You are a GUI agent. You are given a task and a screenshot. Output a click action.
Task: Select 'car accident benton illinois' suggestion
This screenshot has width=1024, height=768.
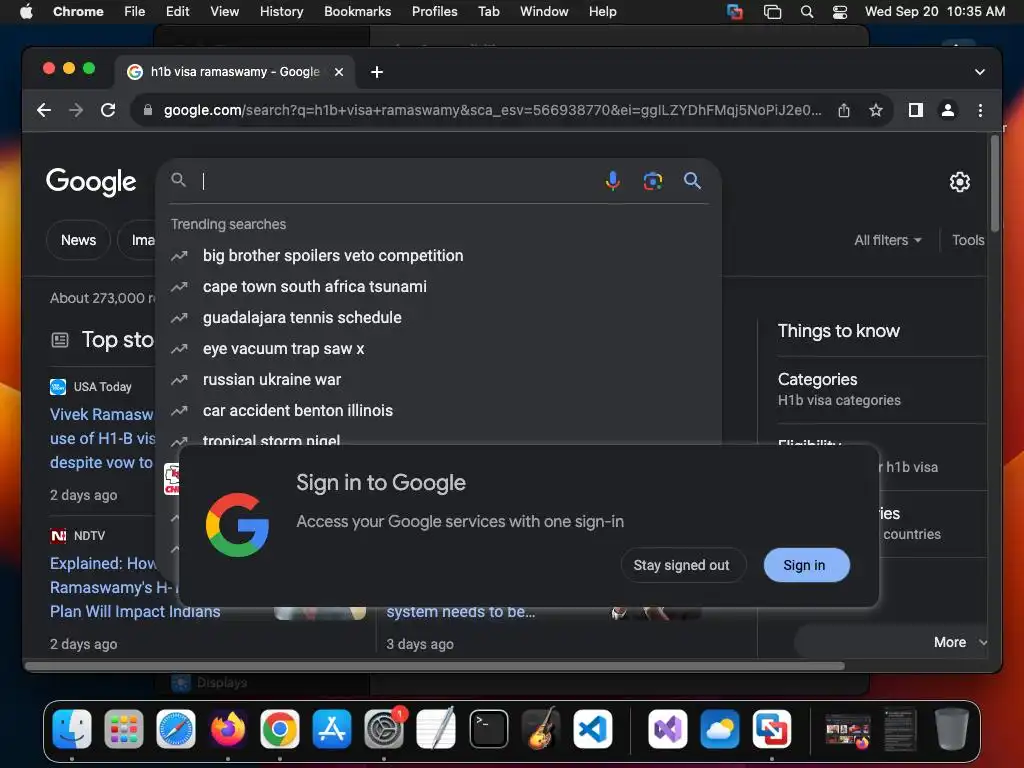click(439, 411)
